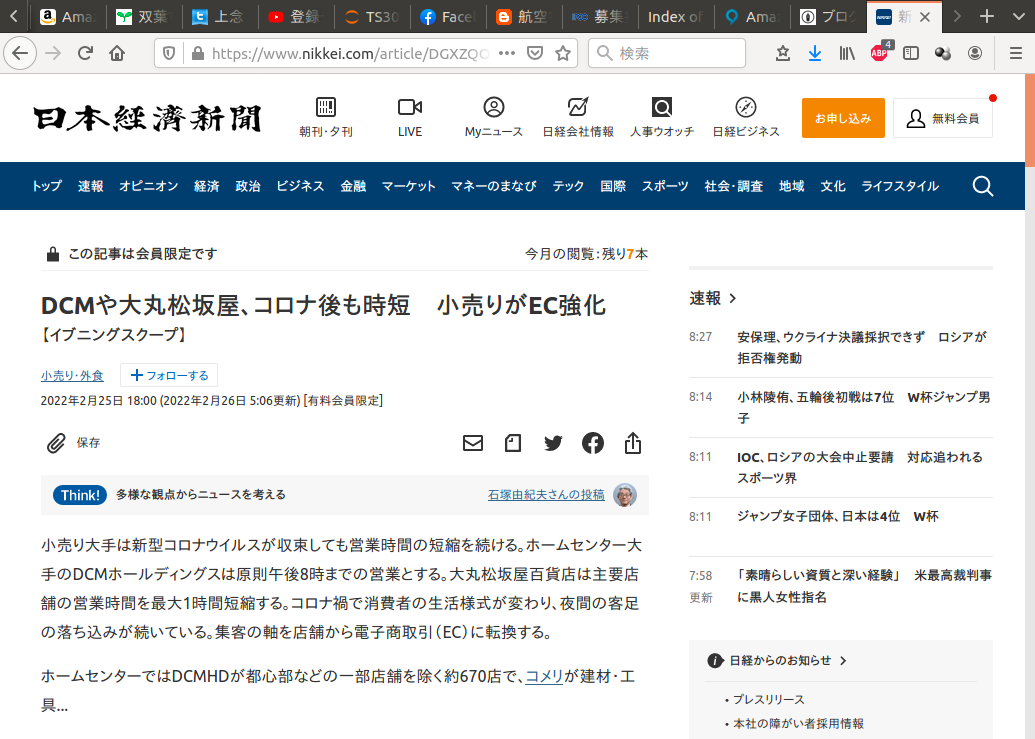This screenshot has height=739, width=1035.
Task: Click the 石塚由紀夫 commenter avatar thumbnail
Action: [x=625, y=495]
